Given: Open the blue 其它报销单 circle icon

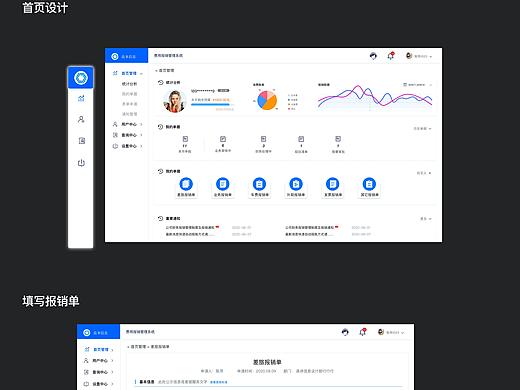Looking at the screenshot, I should 369,184.
